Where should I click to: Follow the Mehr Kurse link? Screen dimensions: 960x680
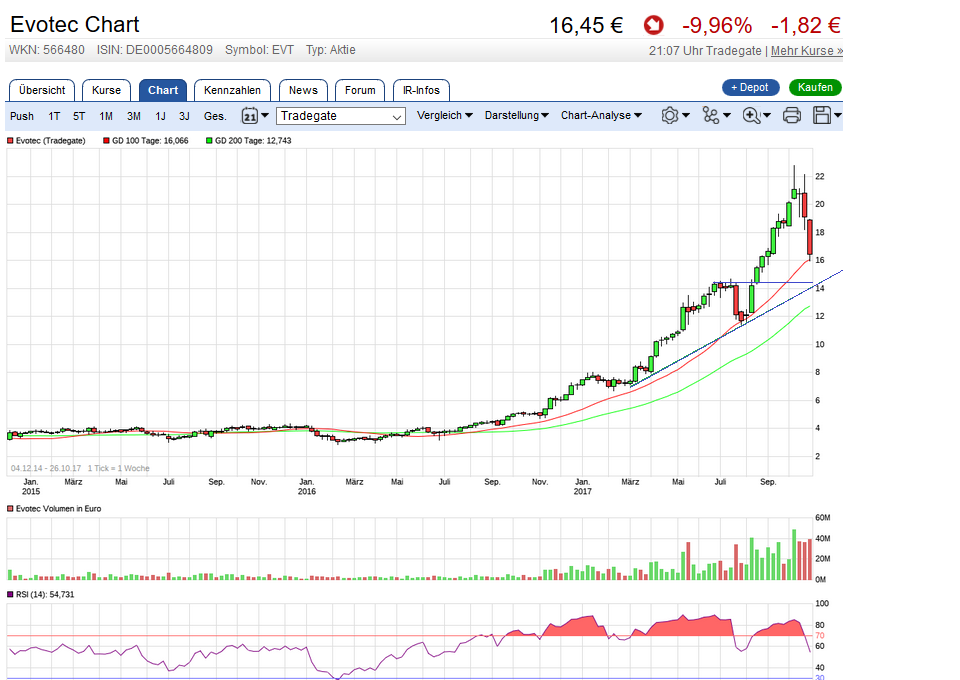pyautogui.click(x=807, y=51)
